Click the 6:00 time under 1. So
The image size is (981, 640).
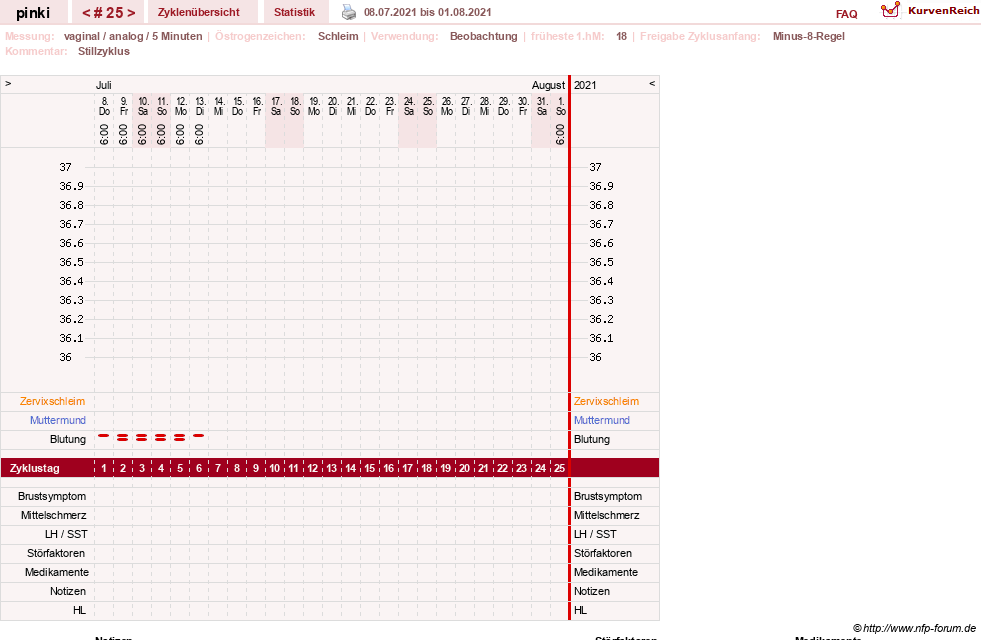click(561, 135)
